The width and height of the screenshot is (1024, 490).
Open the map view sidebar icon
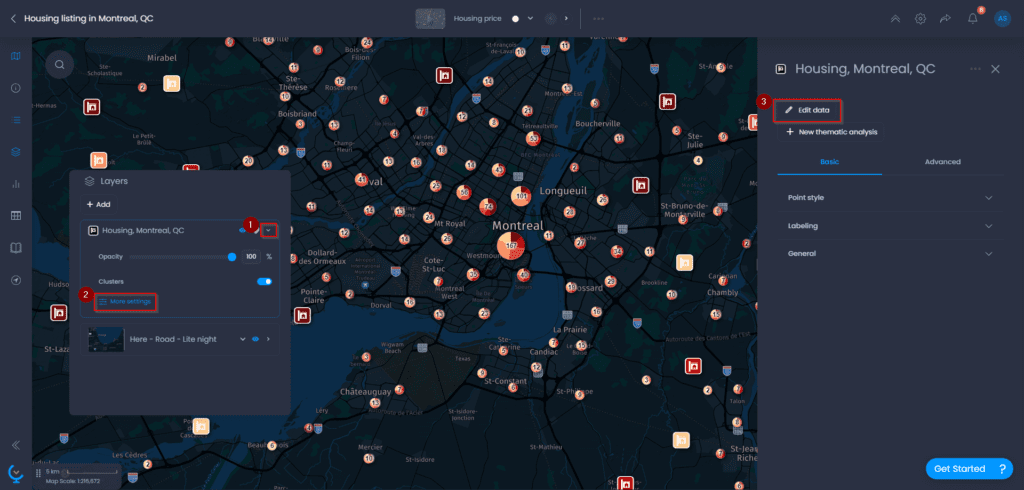coord(16,56)
